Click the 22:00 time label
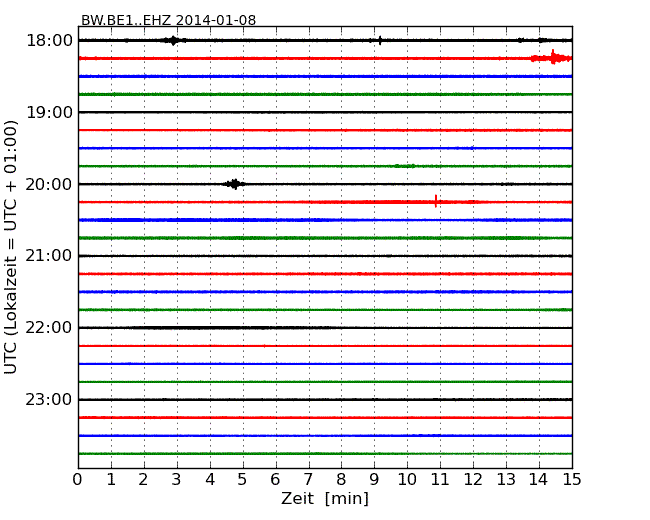This screenshot has width=650, height=520. 49,328
